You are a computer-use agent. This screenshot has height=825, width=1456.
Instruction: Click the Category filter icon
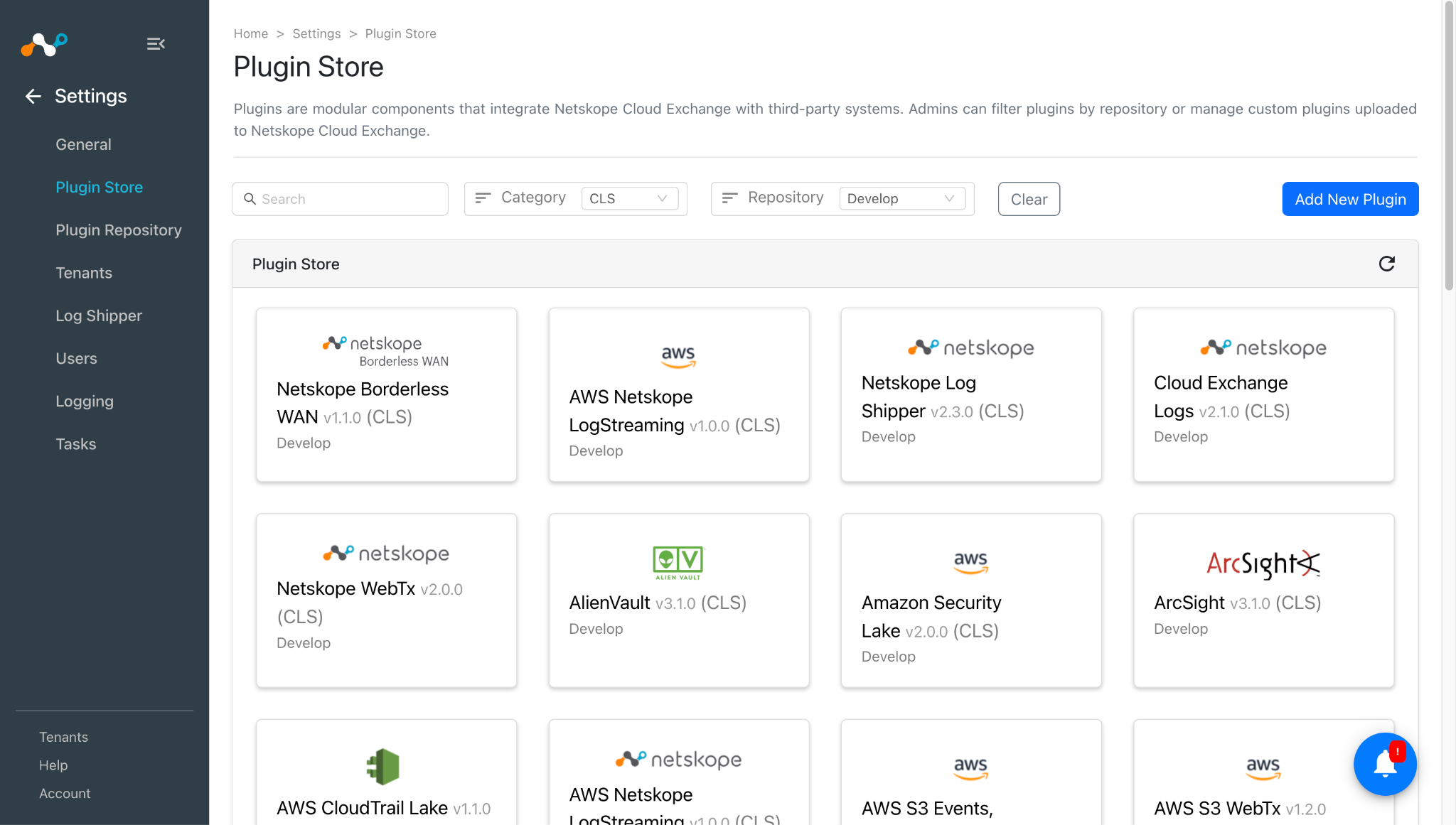[483, 198]
